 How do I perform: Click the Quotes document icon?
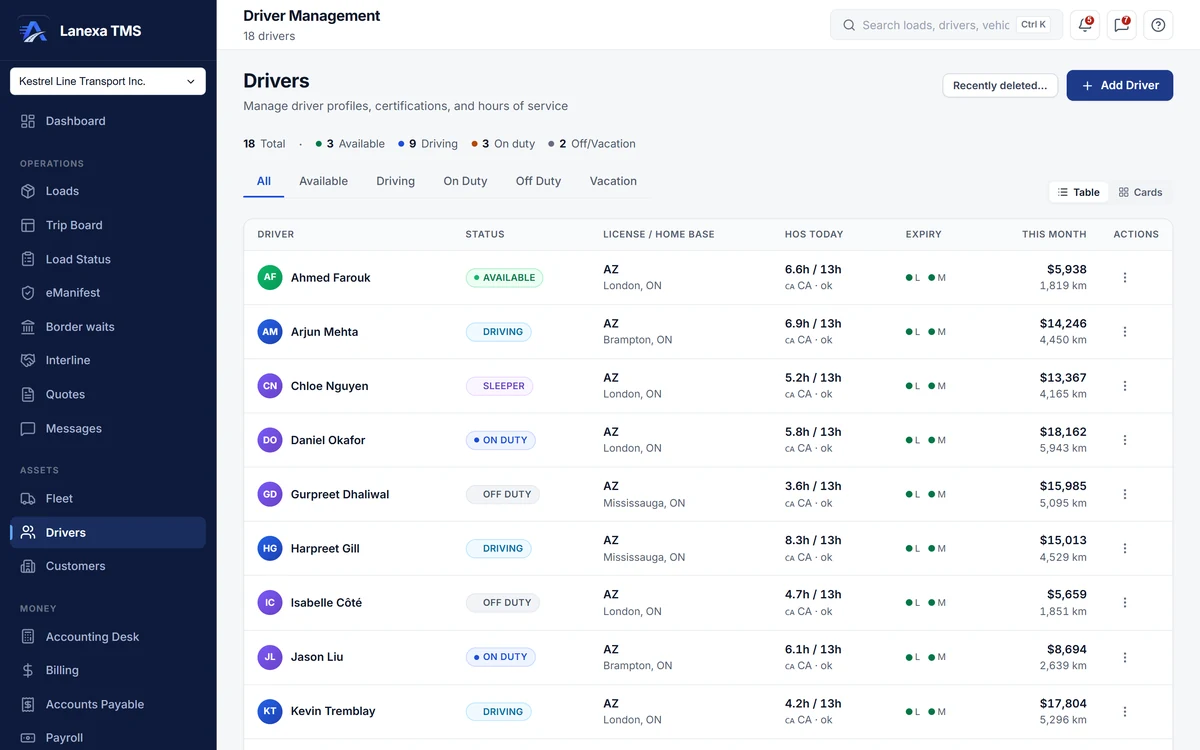[28, 394]
